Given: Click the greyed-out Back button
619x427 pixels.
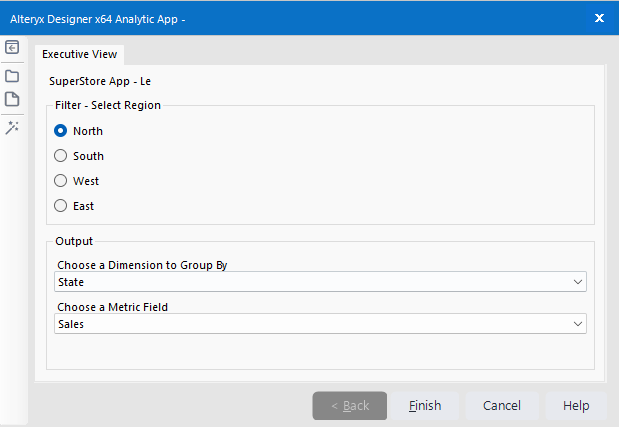Looking at the screenshot, I should pos(350,406).
